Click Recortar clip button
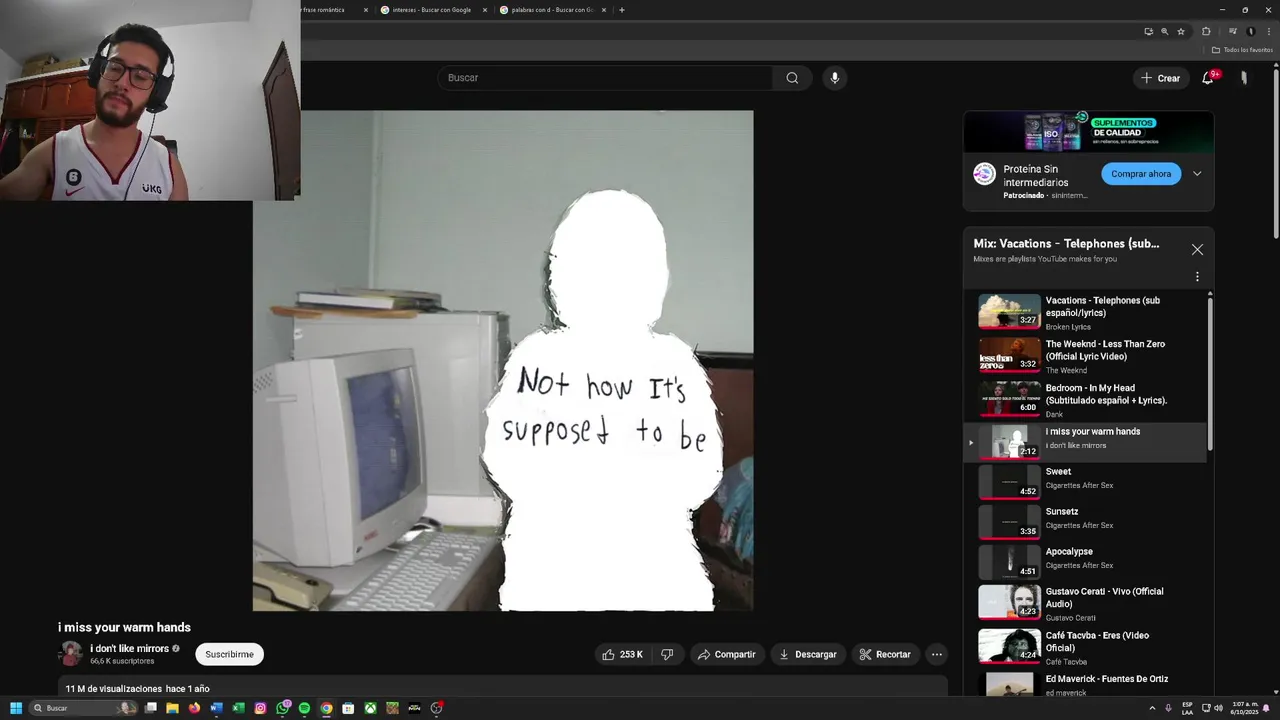1280x720 pixels. [885, 654]
